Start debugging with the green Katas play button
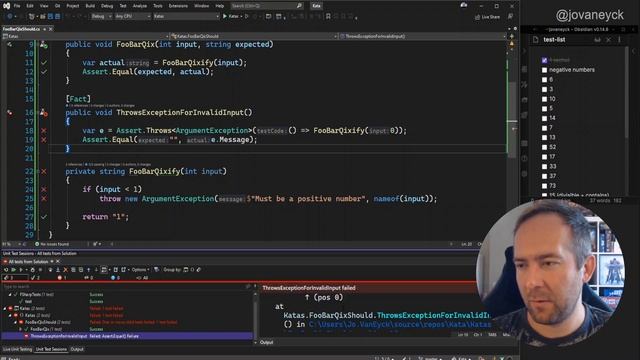Viewport: 640px width, 360px height. [x=231, y=16]
